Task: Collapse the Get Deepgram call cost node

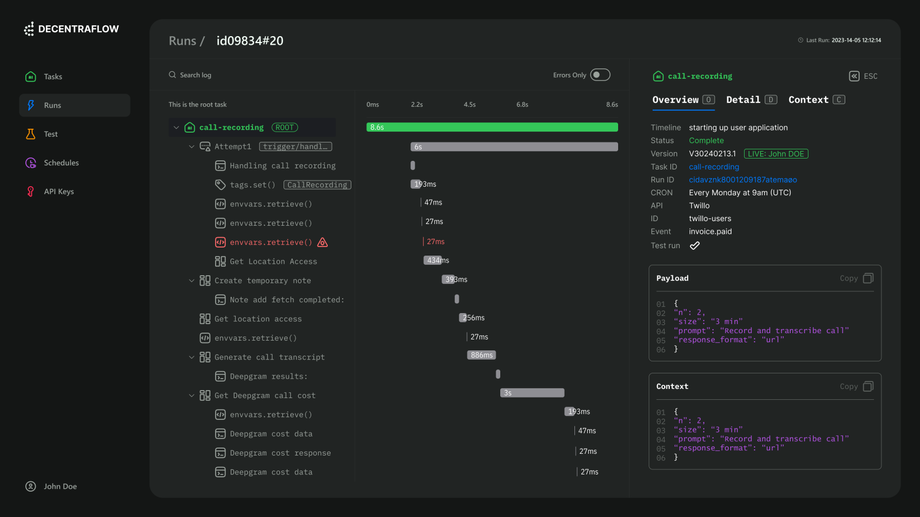Action: click(192, 396)
